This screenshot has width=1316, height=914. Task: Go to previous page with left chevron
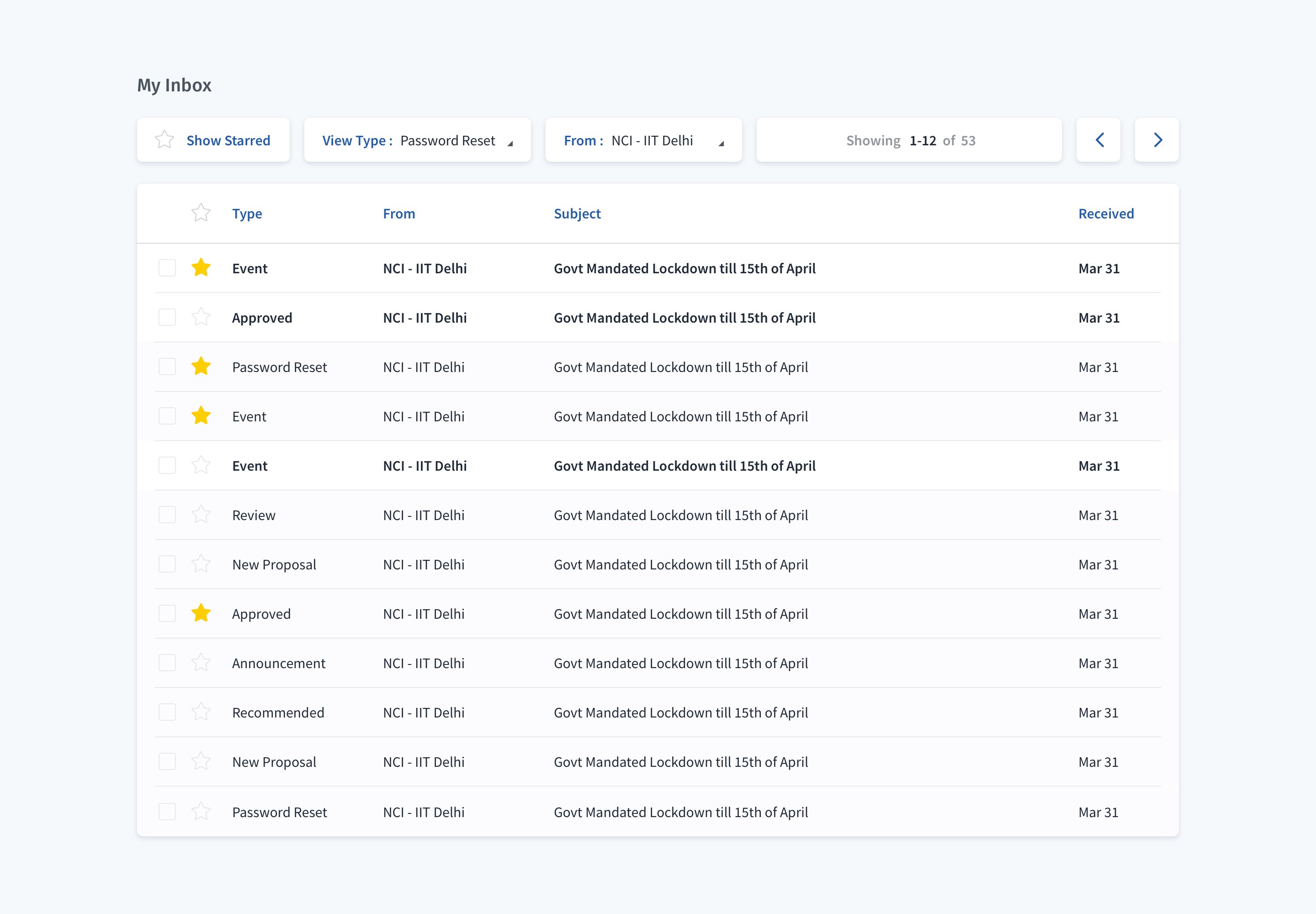click(1098, 140)
